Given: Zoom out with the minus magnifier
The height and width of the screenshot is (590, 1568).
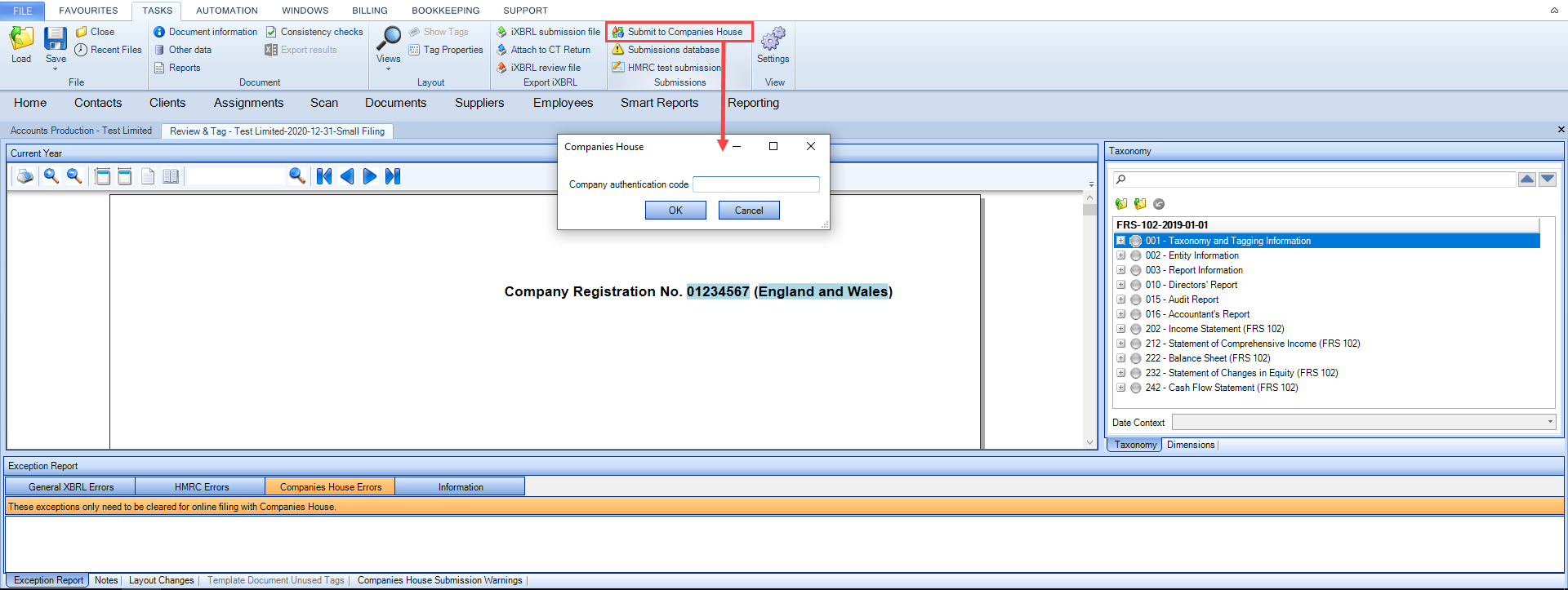Looking at the screenshot, I should [73, 176].
